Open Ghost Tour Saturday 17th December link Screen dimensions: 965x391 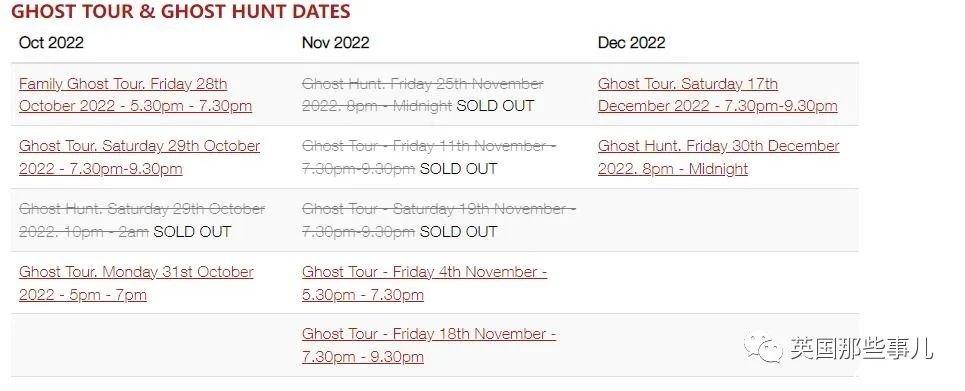[x=718, y=95]
